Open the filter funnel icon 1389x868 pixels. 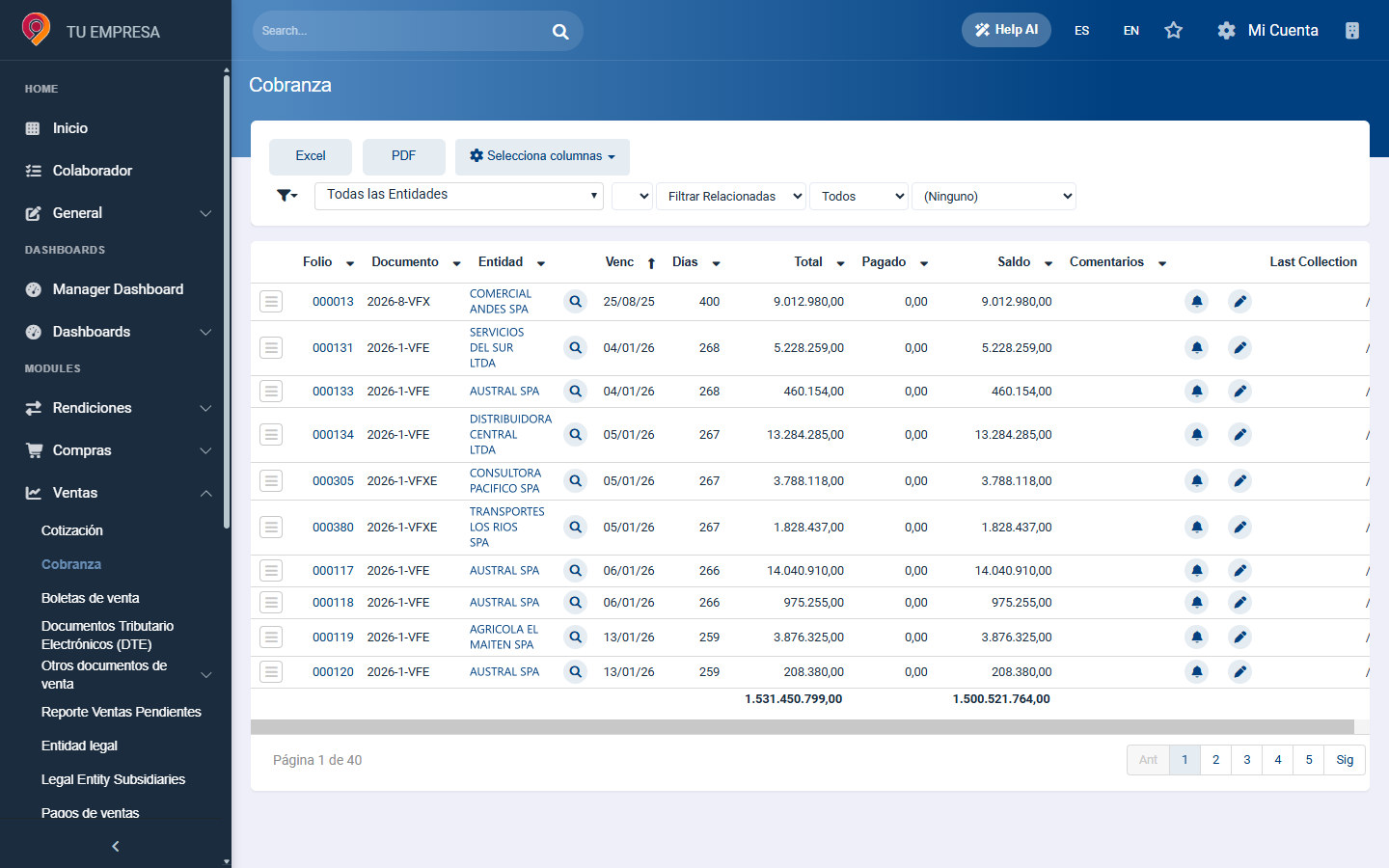click(286, 196)
